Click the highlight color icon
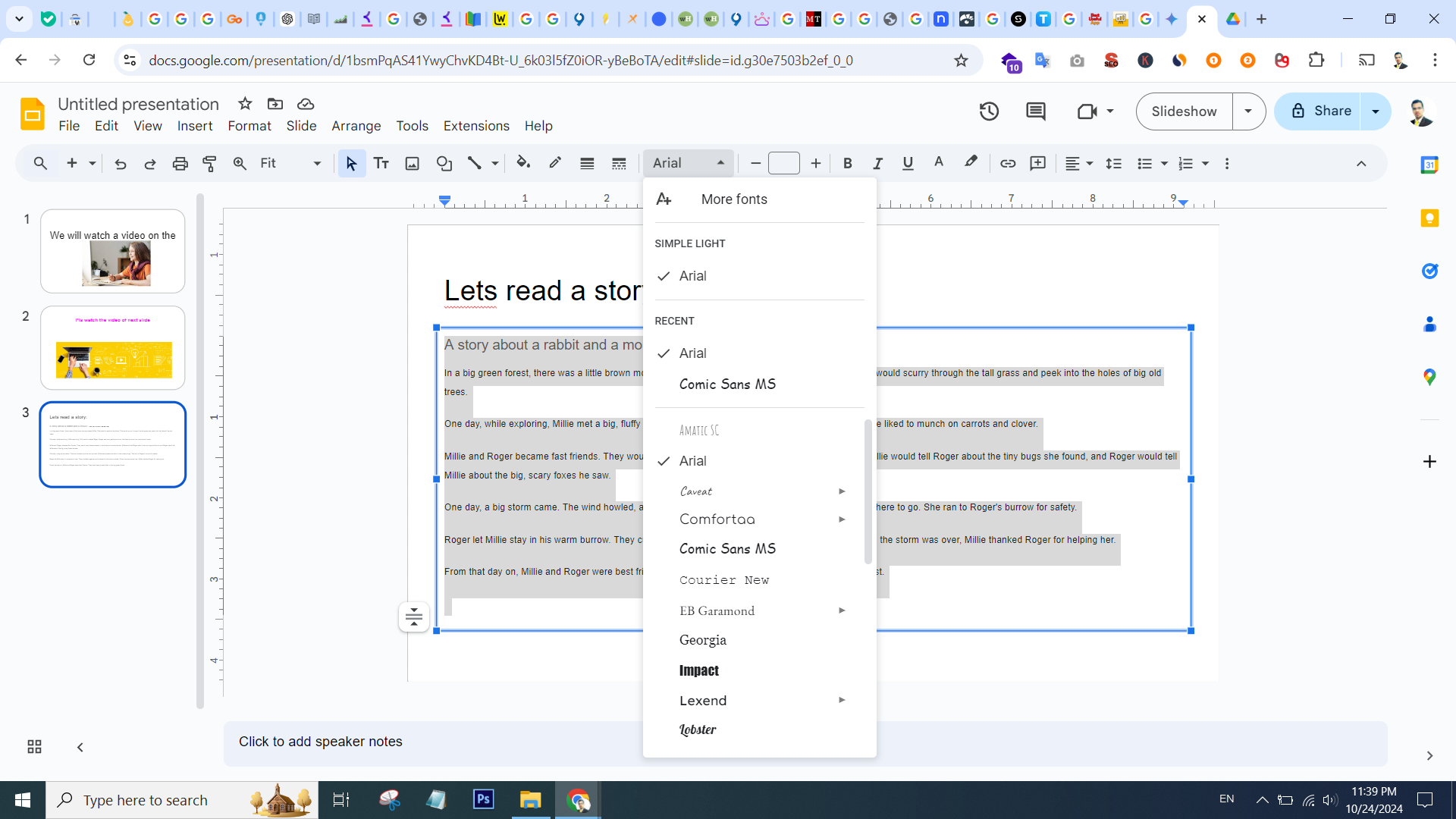The height and width of the screenshot is (819, 1456). click(x=971, y=163)
